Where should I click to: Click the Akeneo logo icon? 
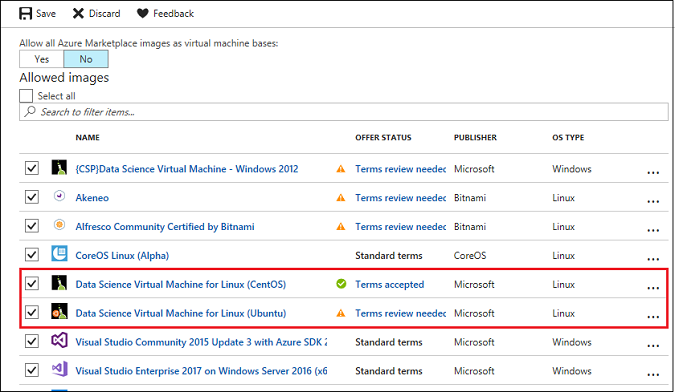click(59, 196)
